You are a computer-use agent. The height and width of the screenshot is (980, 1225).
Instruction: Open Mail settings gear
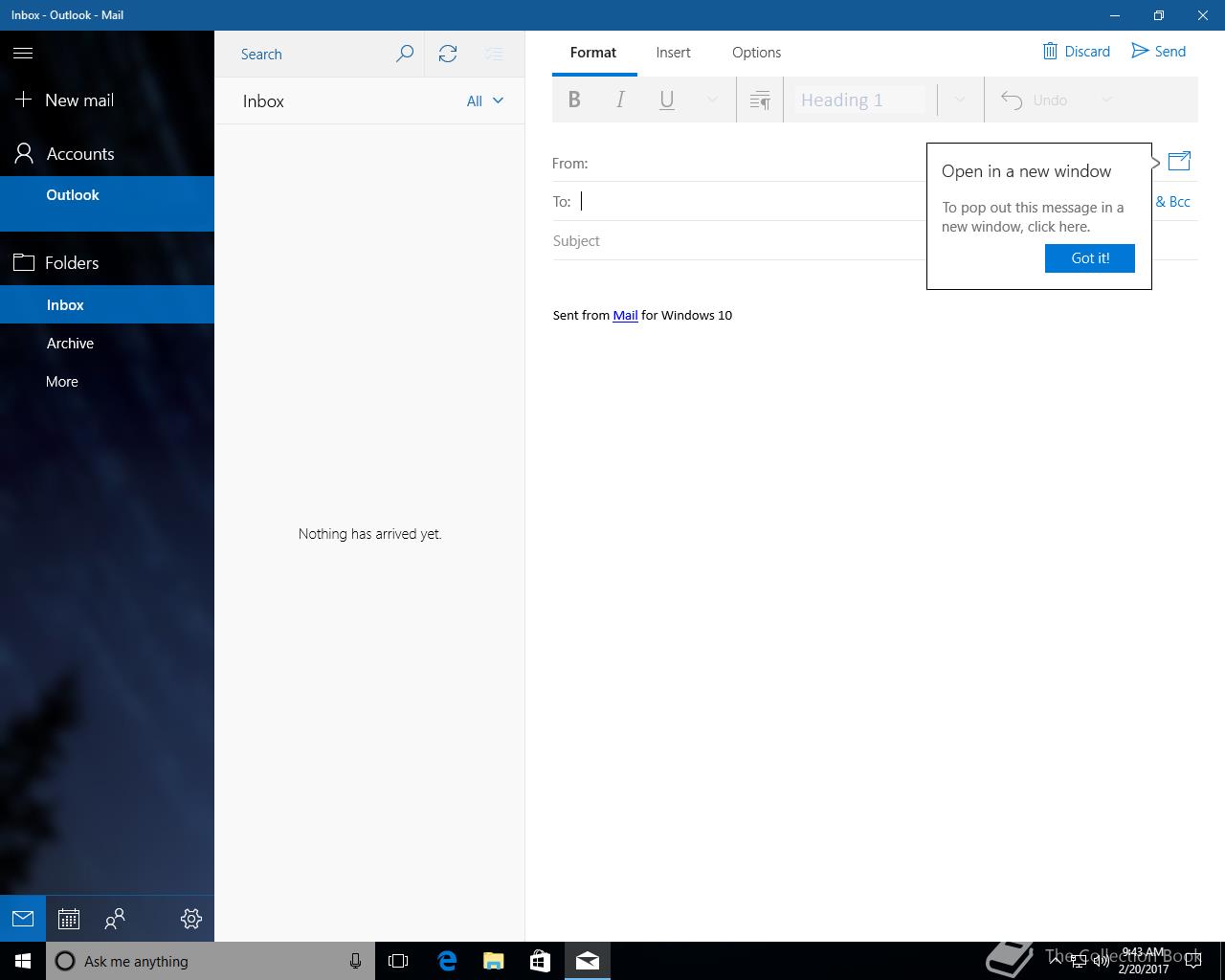tap(191, 919)
